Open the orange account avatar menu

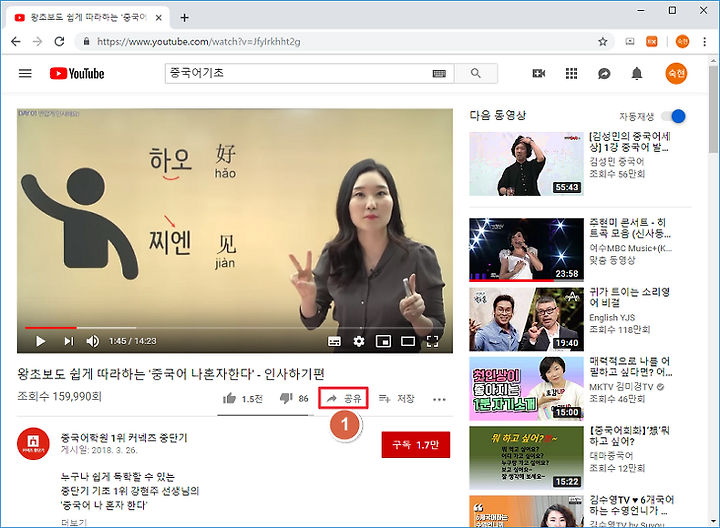(x=676, y=73)
